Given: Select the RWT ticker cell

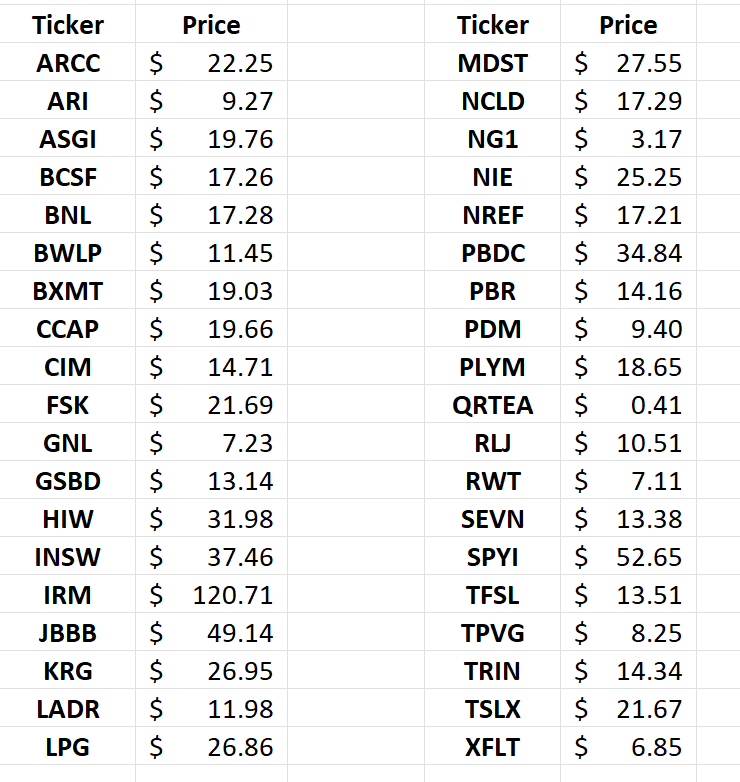Looking at the screenshot, I should pyautogui.click(x=493, y=481).
